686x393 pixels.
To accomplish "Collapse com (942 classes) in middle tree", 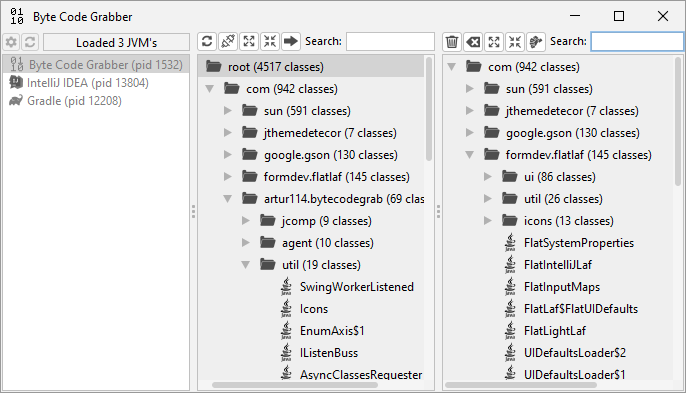I will pos(210,89).
